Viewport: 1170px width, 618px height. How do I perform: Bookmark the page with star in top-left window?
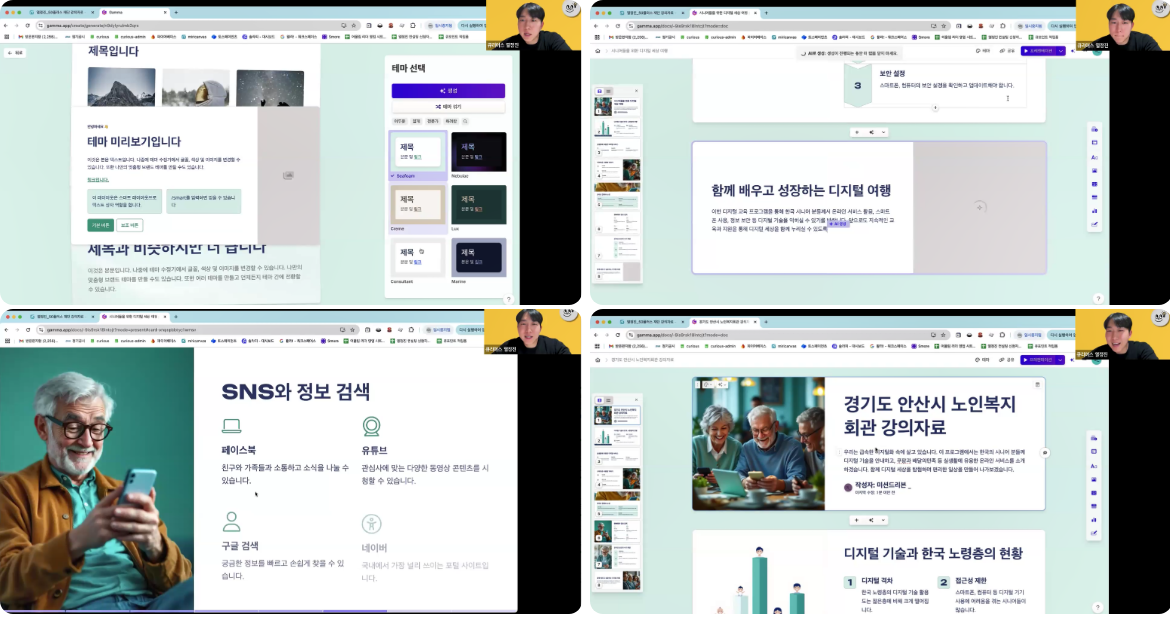[353, 25]
